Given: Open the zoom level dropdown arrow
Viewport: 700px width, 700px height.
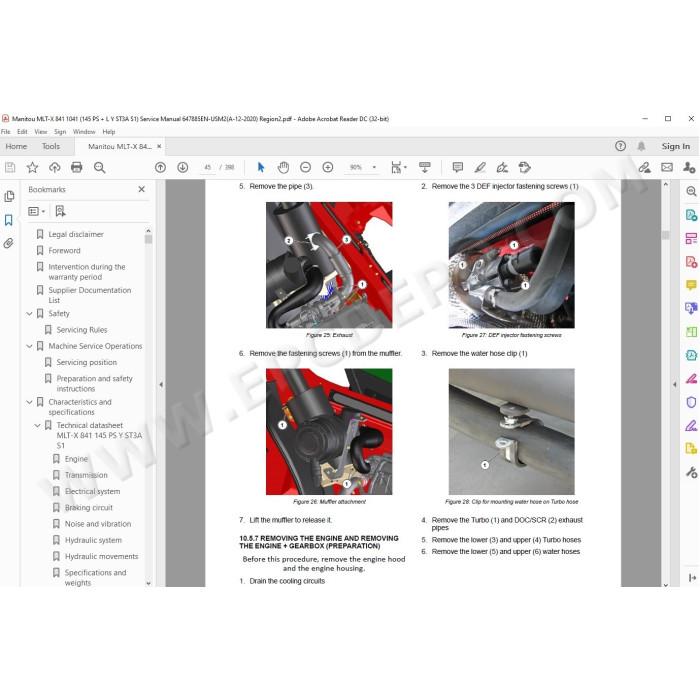Looking at the screenshot, I should [374, 167].
